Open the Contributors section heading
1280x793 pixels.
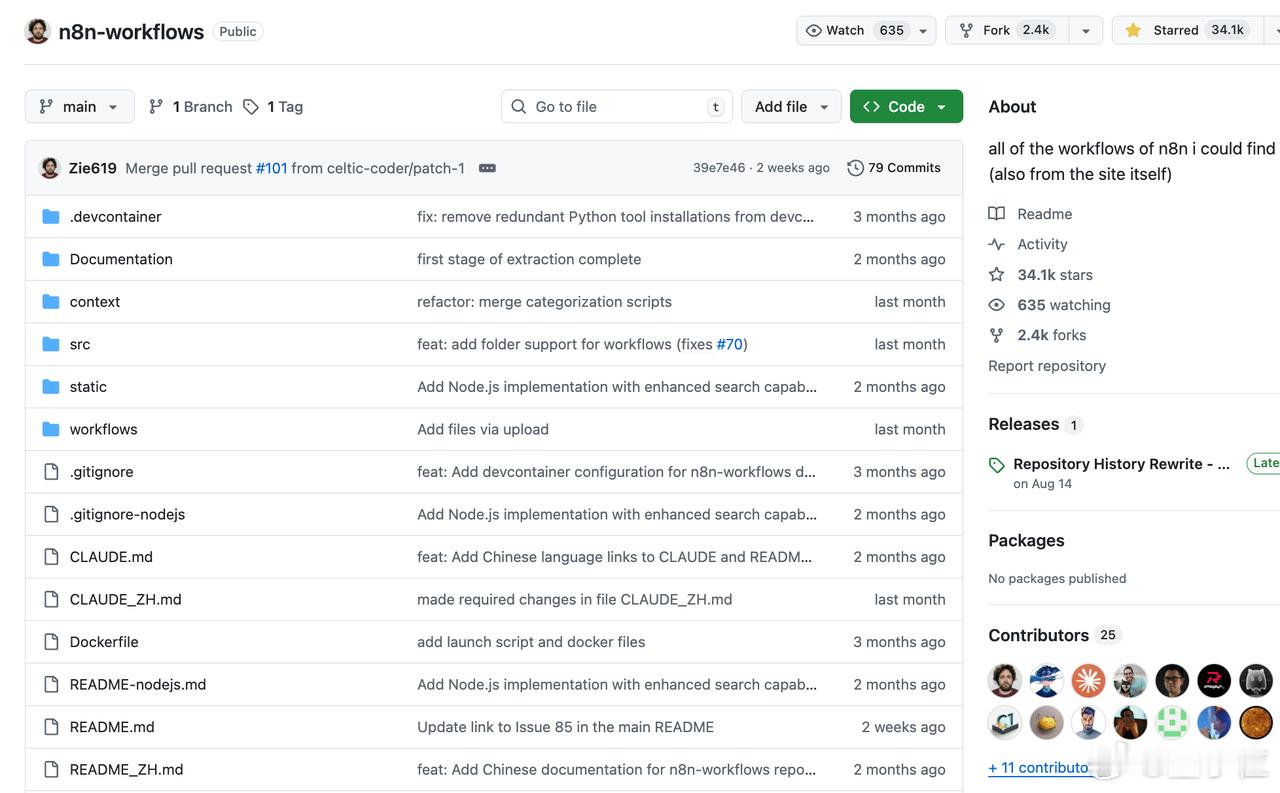1038,635
